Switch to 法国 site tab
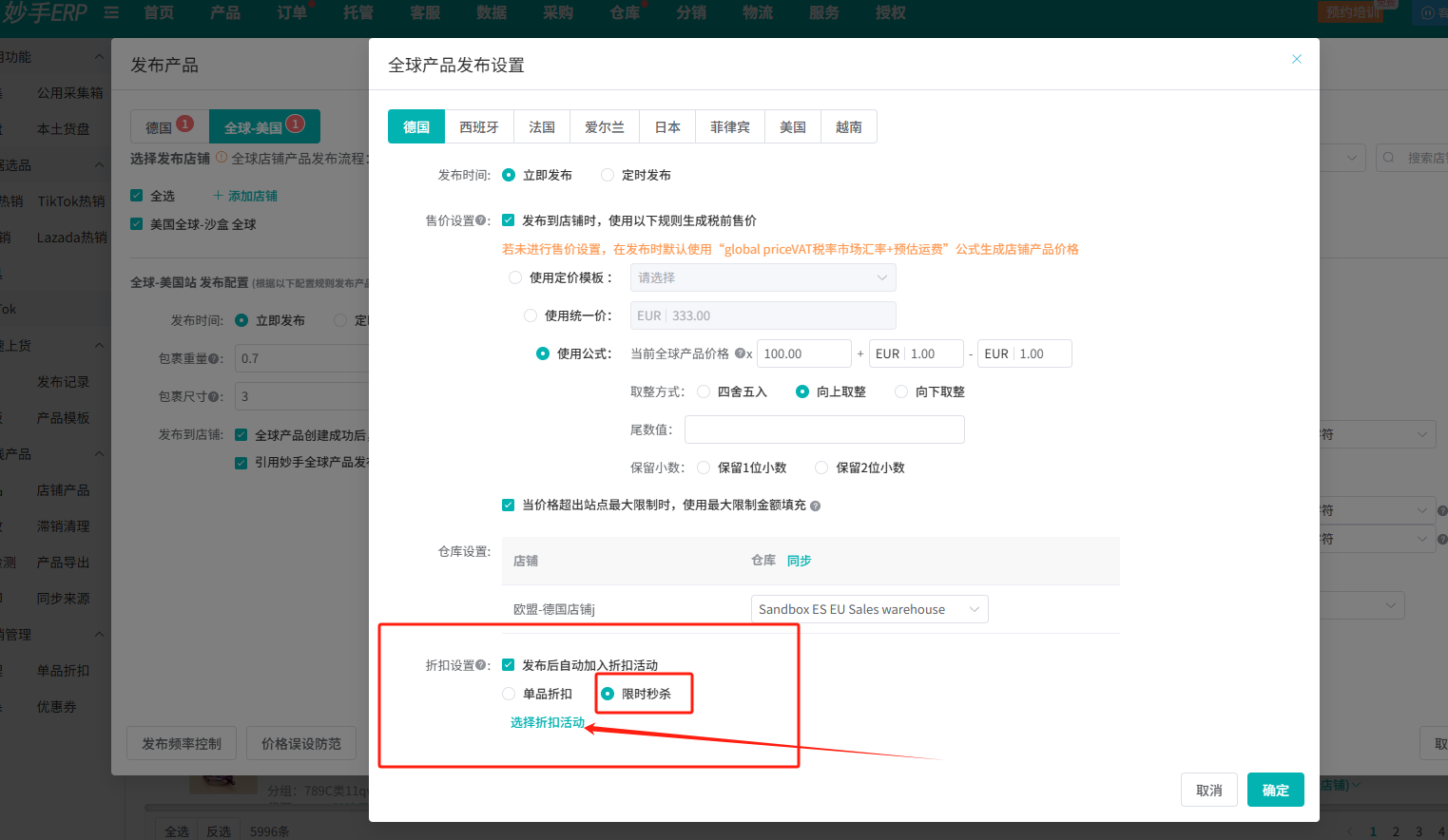This screenshot has height=840, width=1448. click(542, 126)
